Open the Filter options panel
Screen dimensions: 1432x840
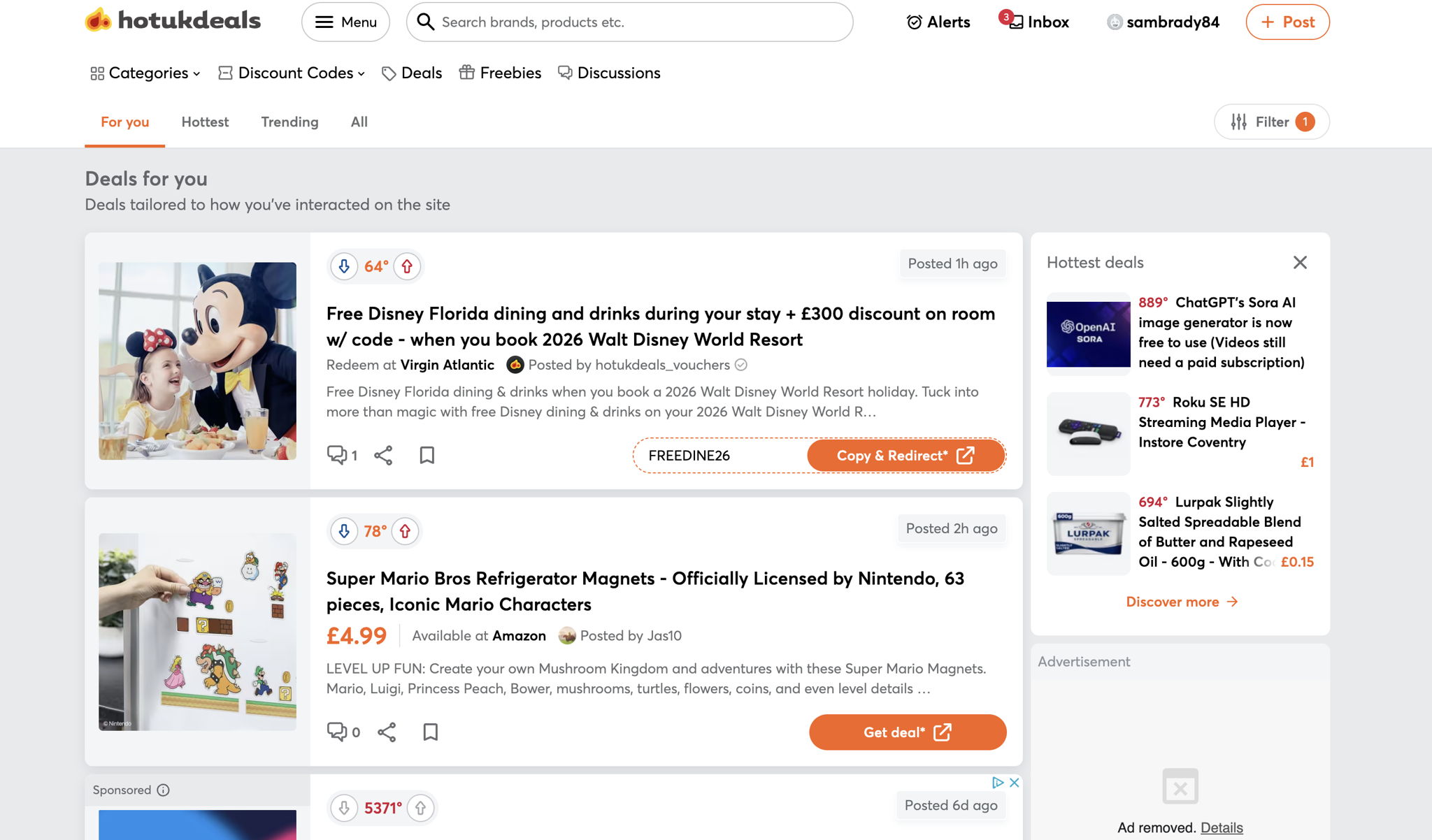point(1272,122)
